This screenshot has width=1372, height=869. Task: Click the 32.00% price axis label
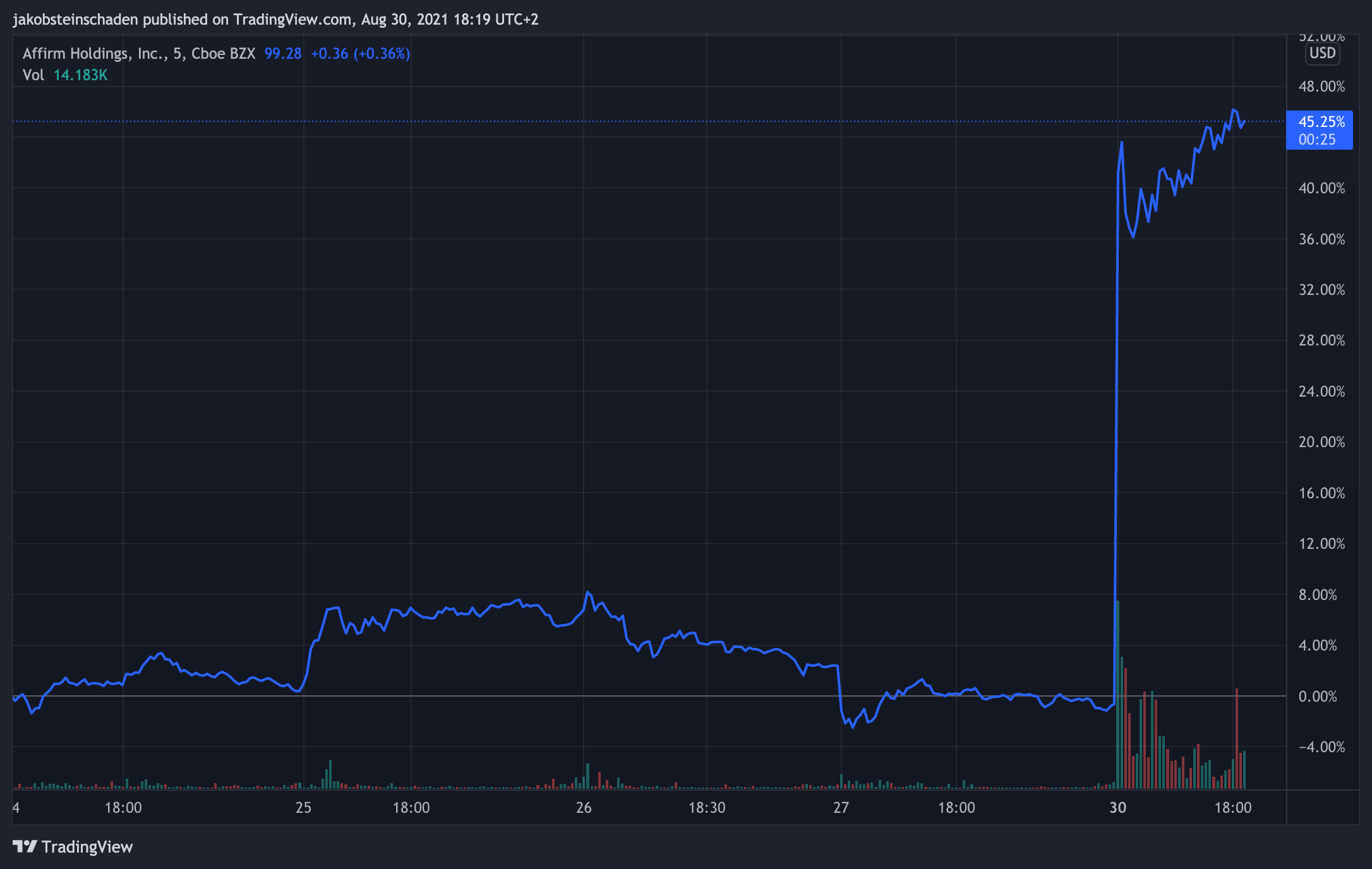[1321, 290]
